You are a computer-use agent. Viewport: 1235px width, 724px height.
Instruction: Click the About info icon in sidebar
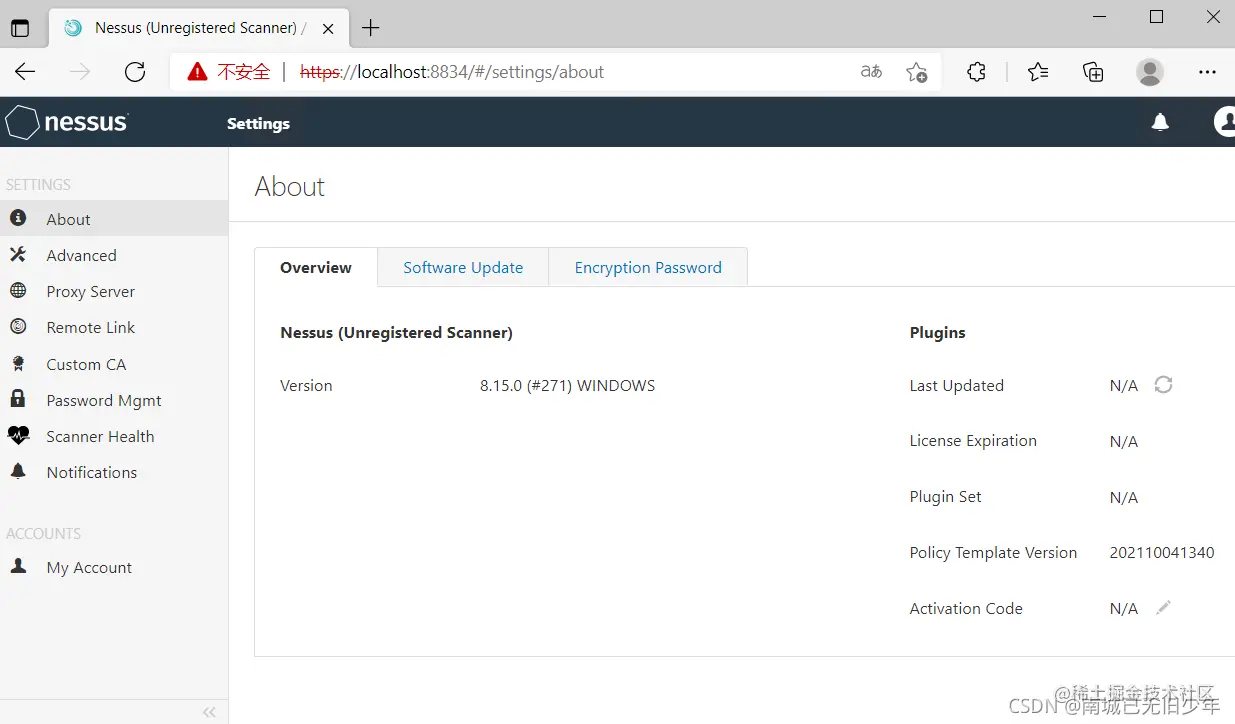18,218
